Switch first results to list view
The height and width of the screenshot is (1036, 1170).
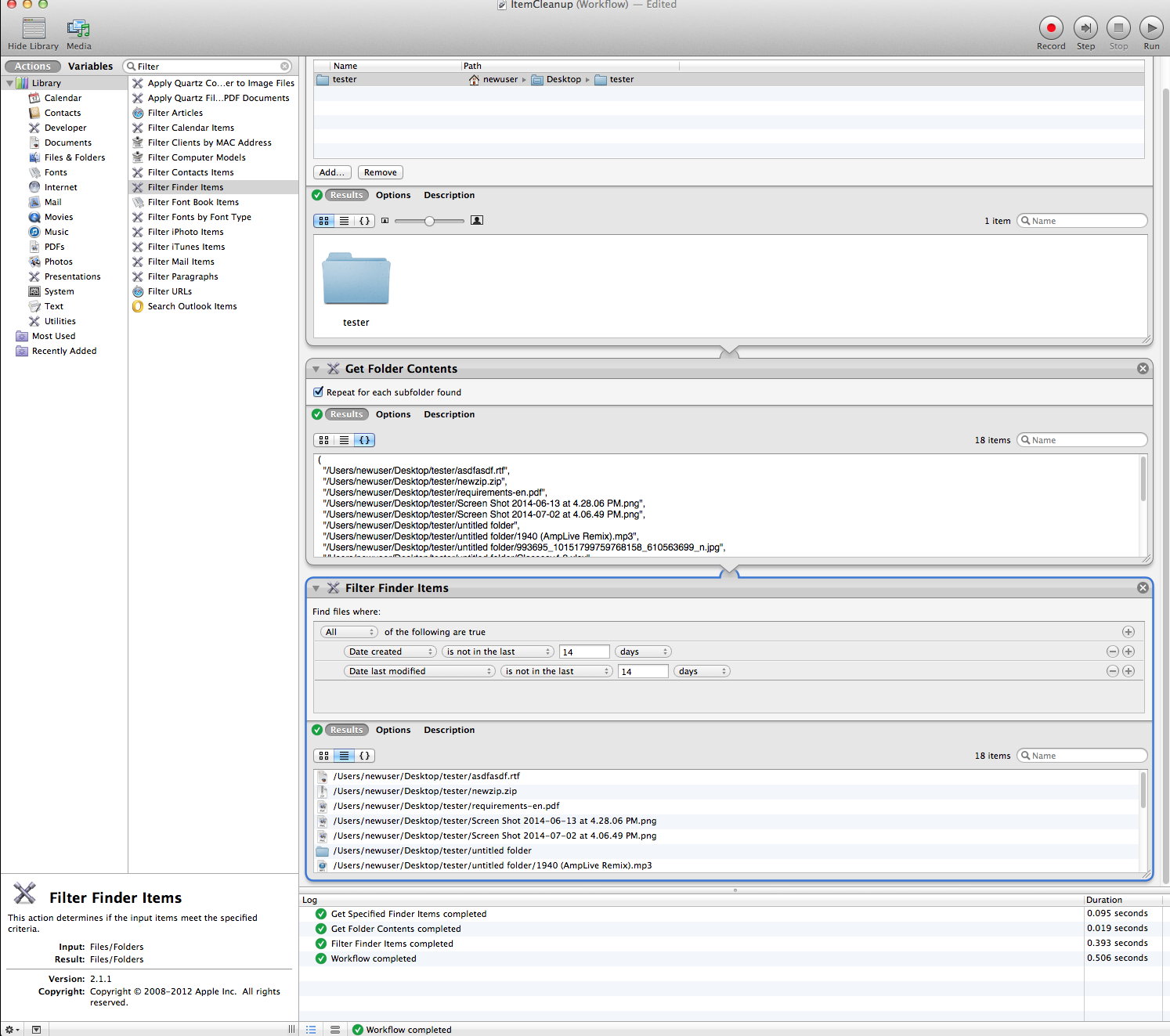344,221
